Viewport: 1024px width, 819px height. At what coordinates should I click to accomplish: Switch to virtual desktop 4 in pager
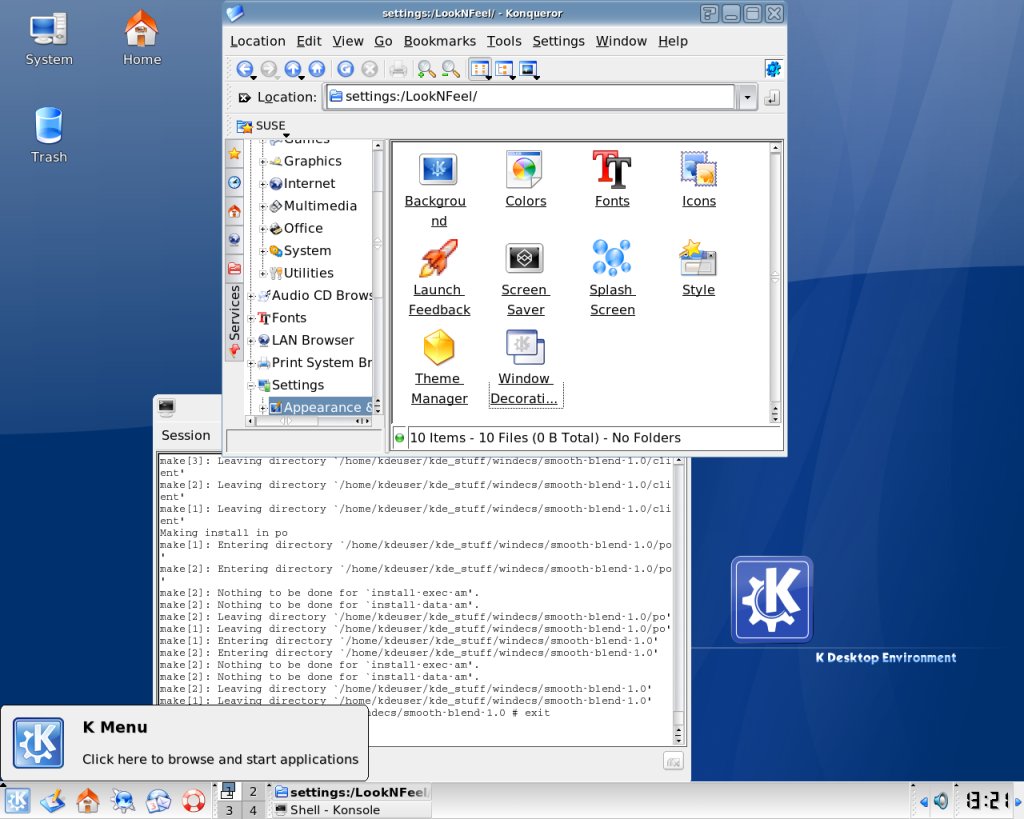pos(253,810)
